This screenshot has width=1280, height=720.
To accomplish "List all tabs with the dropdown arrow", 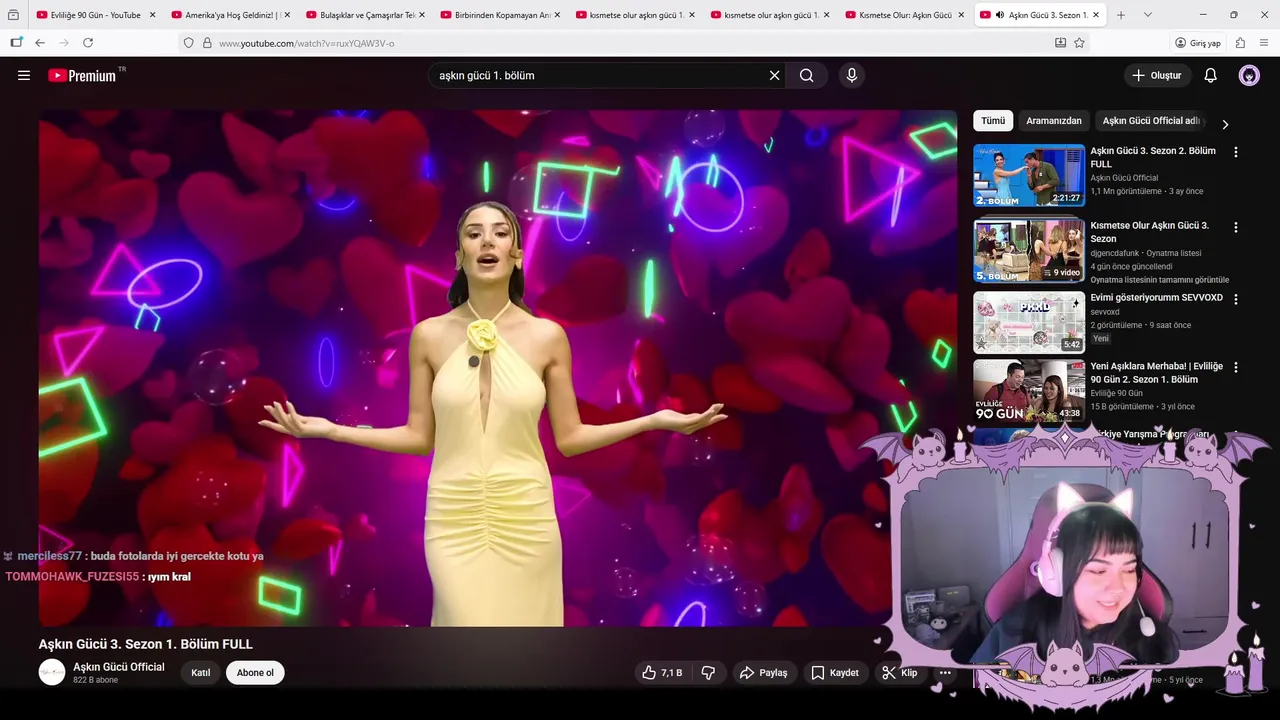I will click(x=1147, y=15).
